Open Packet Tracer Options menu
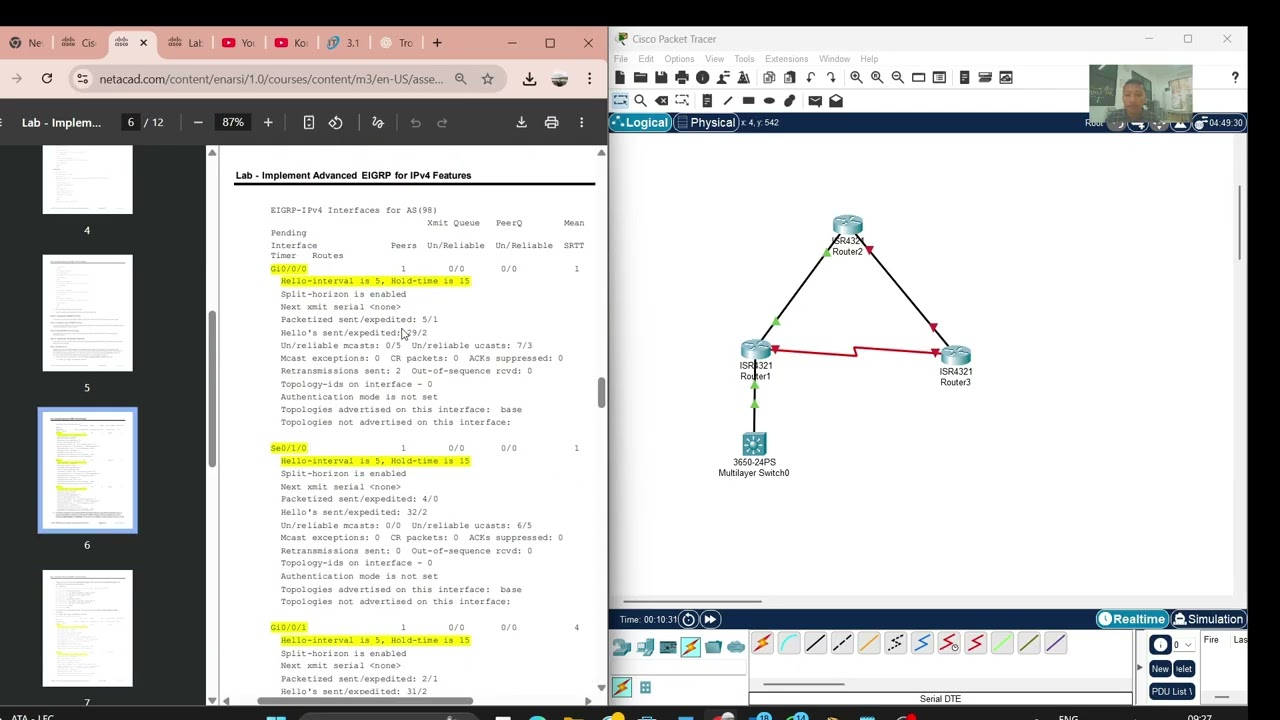1280x720 pixels. (x=679, y=59)
